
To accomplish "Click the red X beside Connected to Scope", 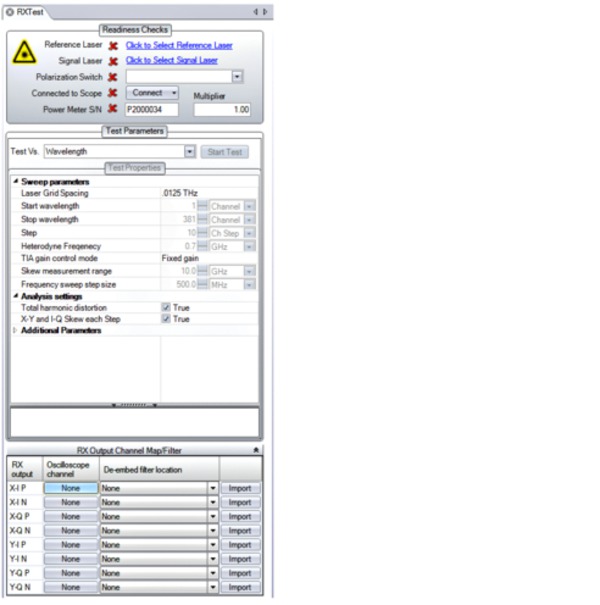I will (113, 93).
